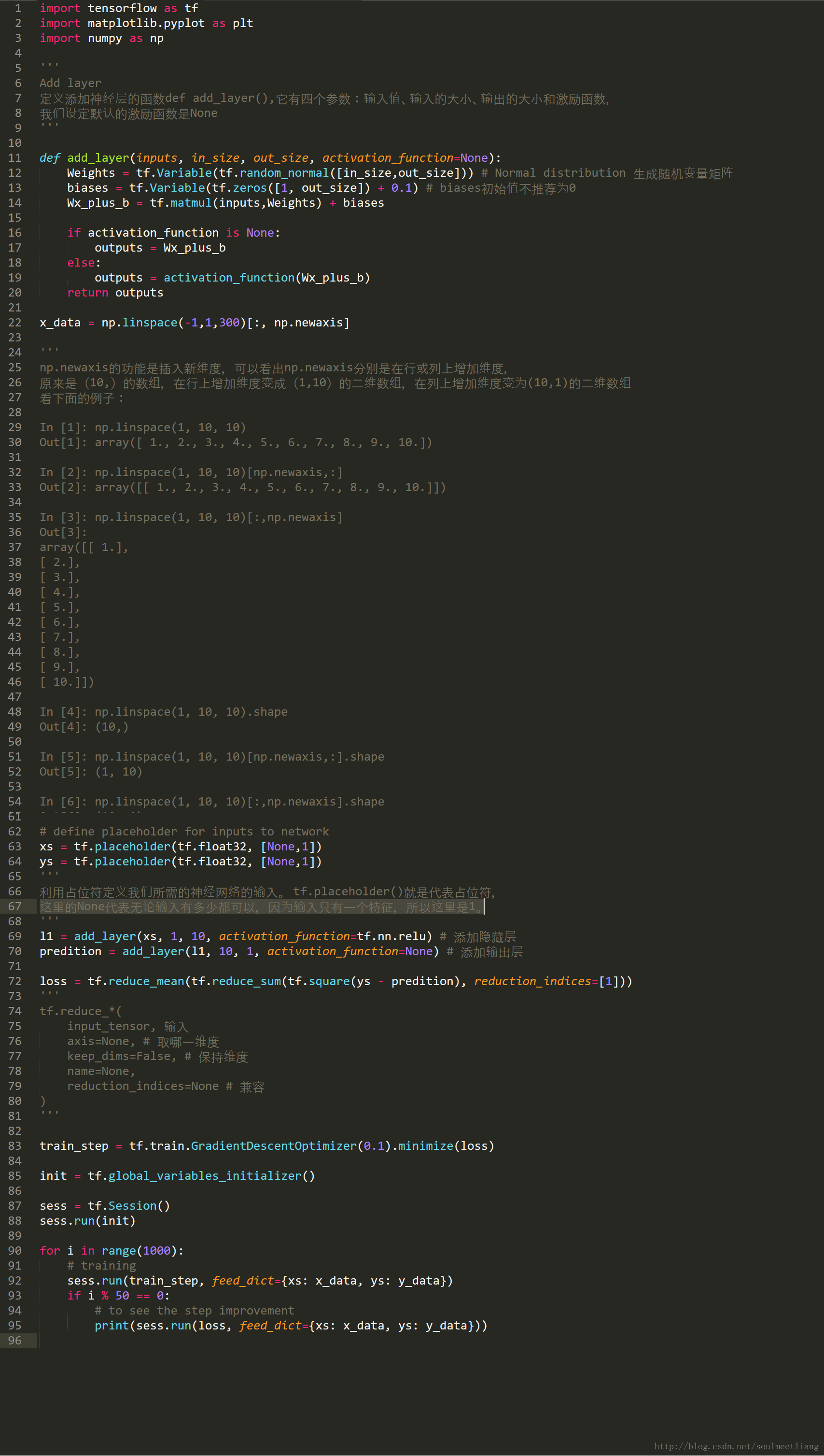Click the "predition" variable on line 70

[71, 952]
